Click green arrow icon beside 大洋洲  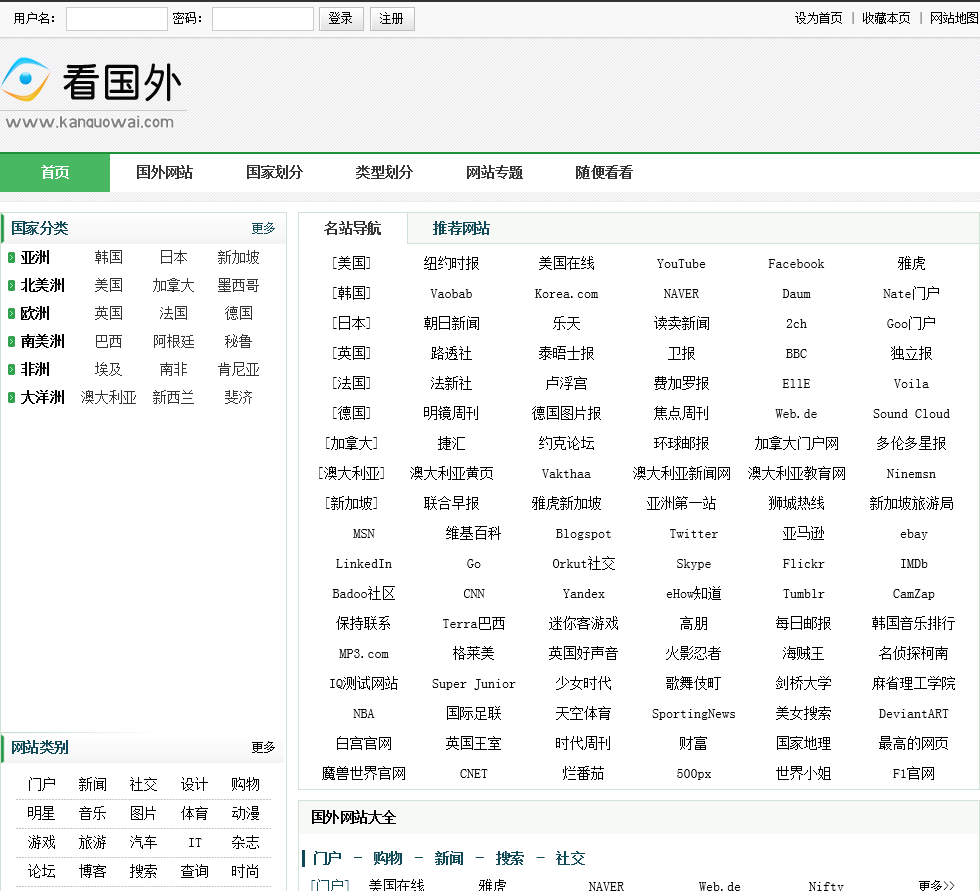pyautogui.click(x=11, y=398)
